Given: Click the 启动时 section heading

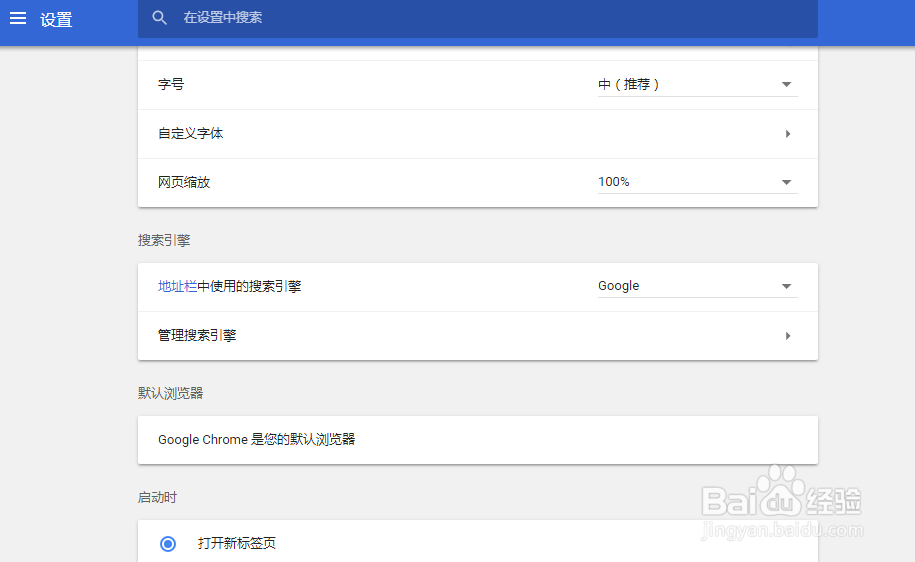Looking at the screenshot, I should pos(158,498).
